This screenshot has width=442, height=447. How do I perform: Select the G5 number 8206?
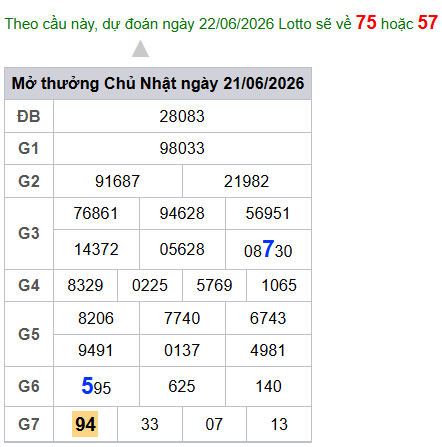[96, 318]
